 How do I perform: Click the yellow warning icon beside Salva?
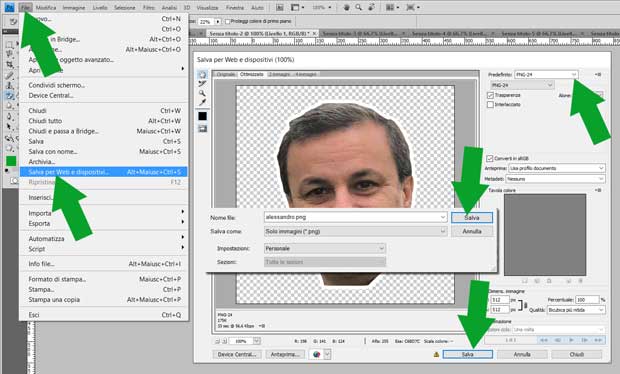[x=436, y=354]
